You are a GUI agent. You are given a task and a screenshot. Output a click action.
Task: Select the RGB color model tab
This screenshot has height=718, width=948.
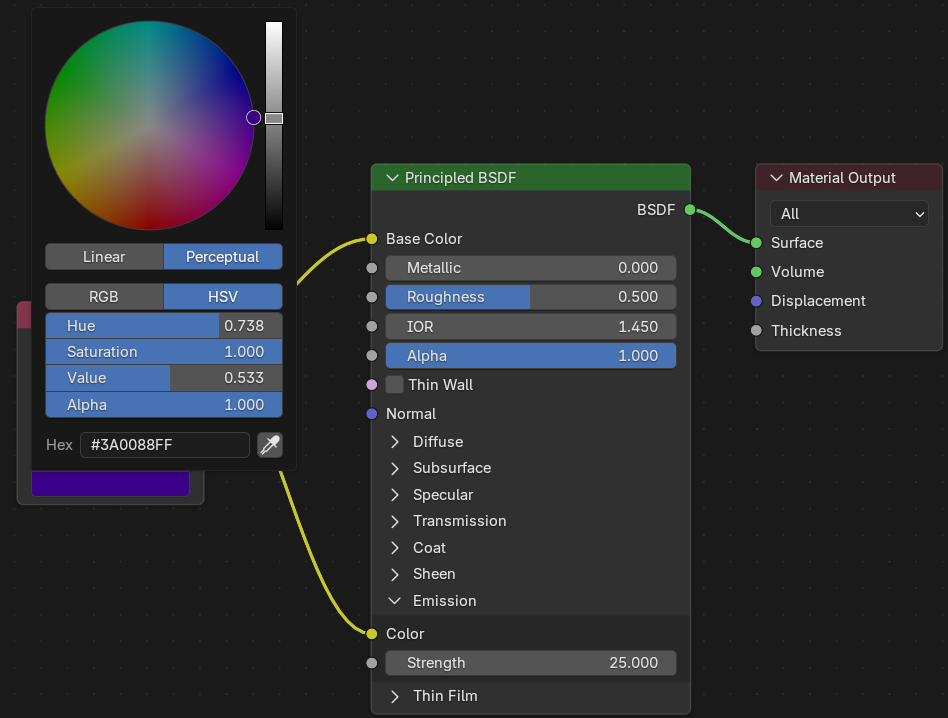click(104, 297)
